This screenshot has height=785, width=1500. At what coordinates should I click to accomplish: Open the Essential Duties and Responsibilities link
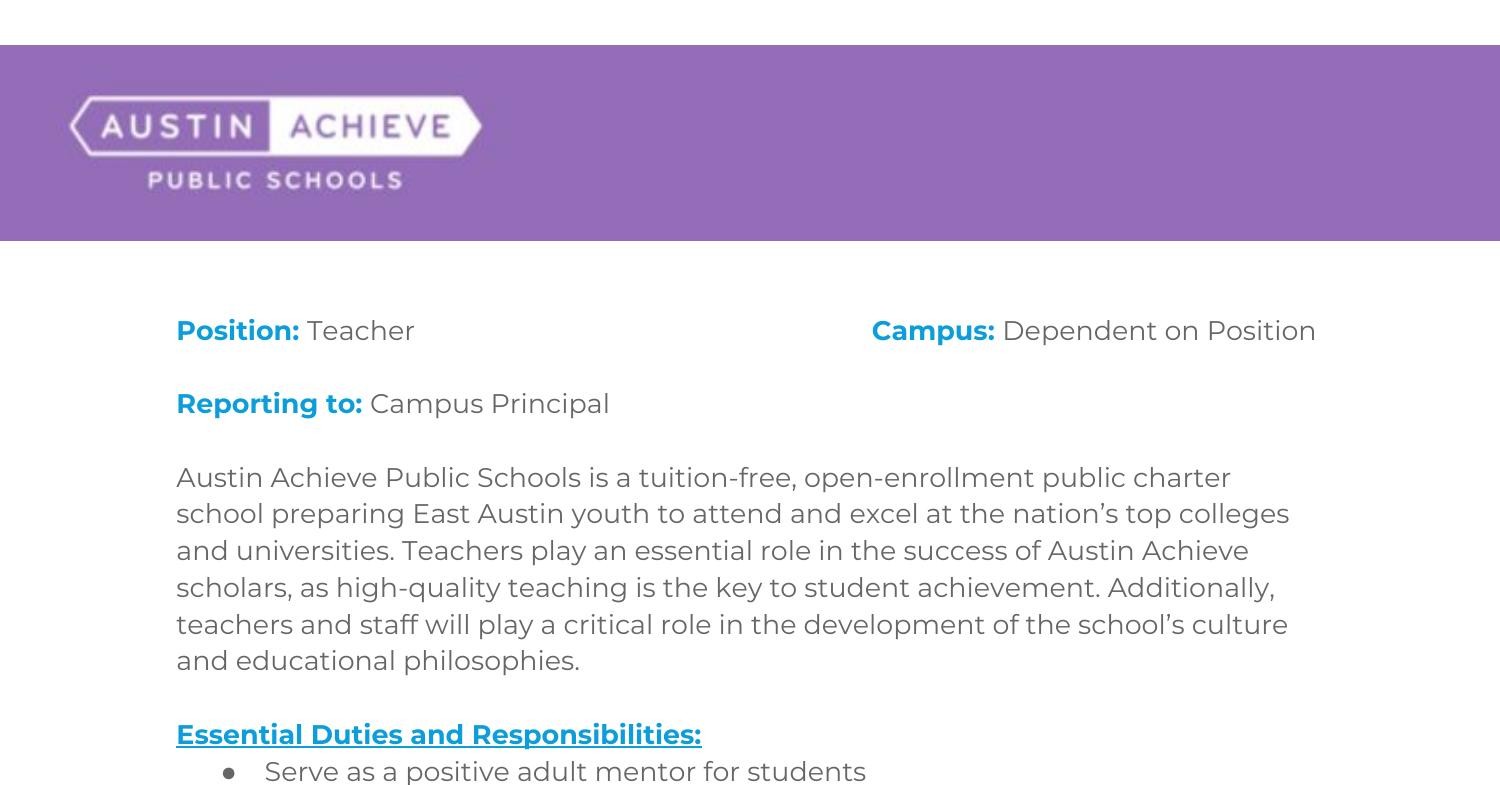coord(438,735)
